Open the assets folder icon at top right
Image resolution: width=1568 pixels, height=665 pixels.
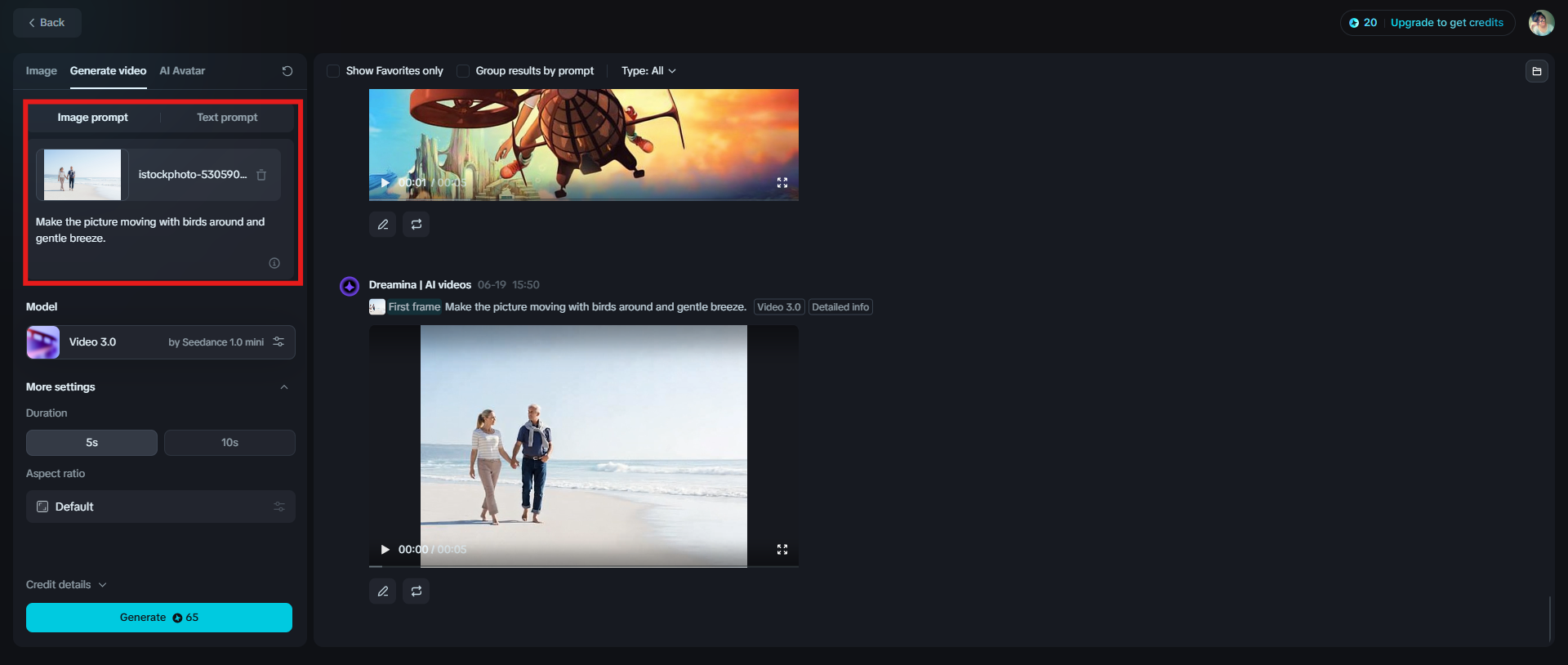coord(1537,71)
